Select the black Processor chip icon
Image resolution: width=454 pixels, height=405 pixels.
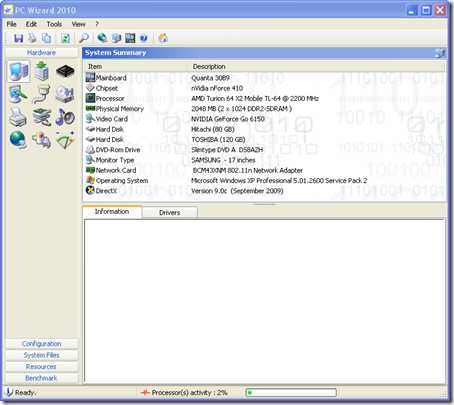coord(65,71)
